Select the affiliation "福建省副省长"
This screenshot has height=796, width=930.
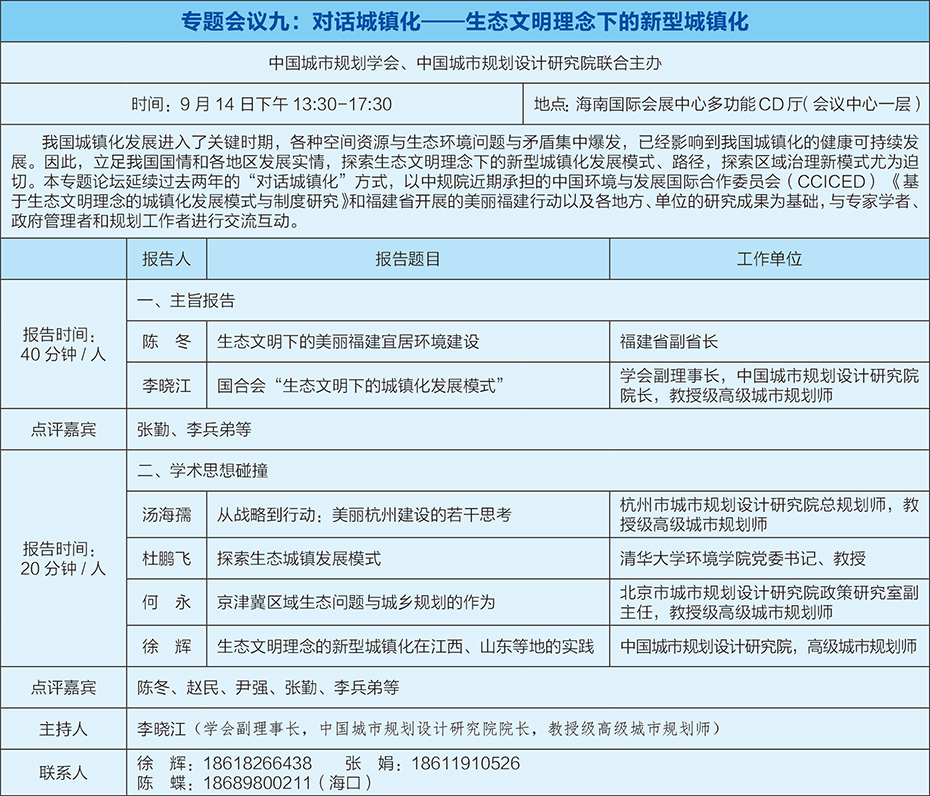[x=668, y=341]
